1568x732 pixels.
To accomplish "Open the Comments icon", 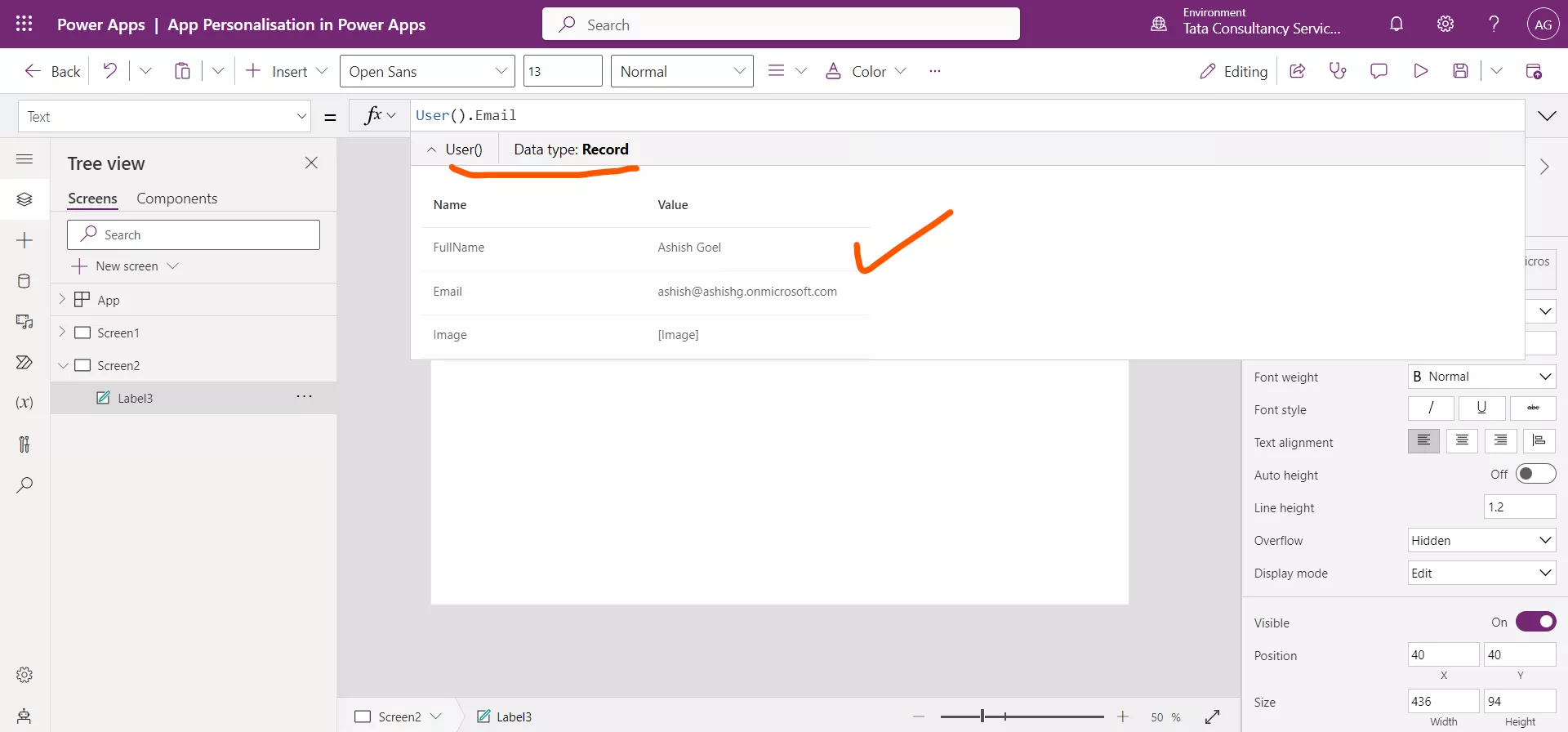I will pos(1379,71).
